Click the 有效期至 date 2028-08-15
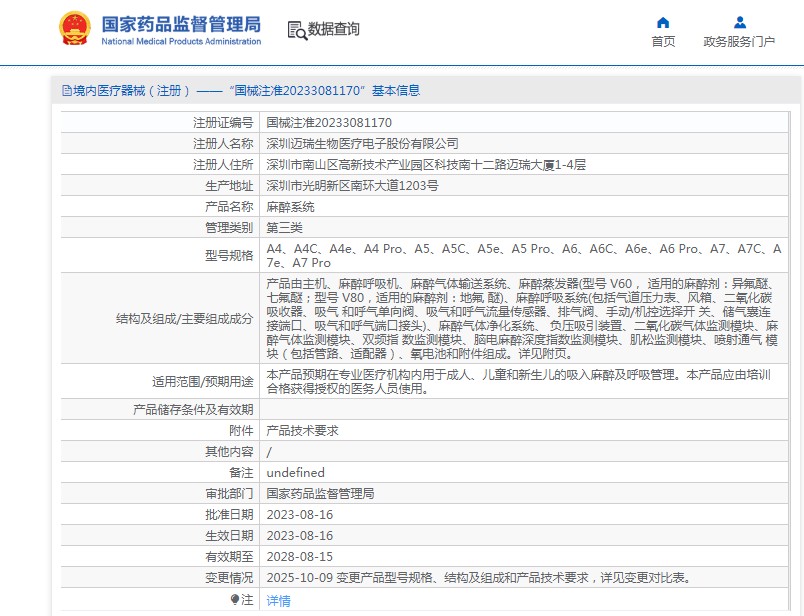804x616 pixels. [298, 556]
